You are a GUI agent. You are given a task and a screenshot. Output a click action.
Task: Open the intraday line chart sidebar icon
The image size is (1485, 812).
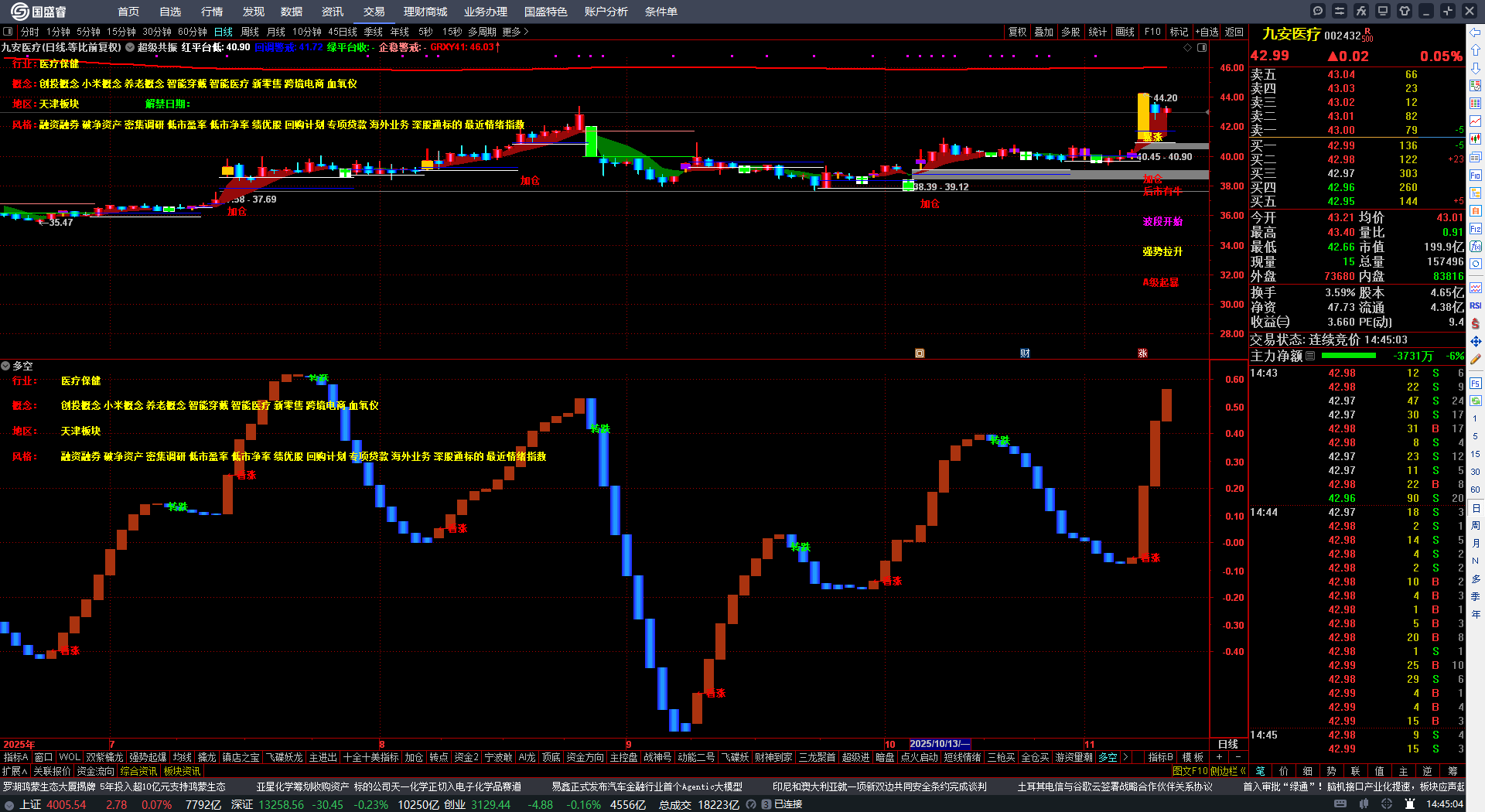point(1476,121)
